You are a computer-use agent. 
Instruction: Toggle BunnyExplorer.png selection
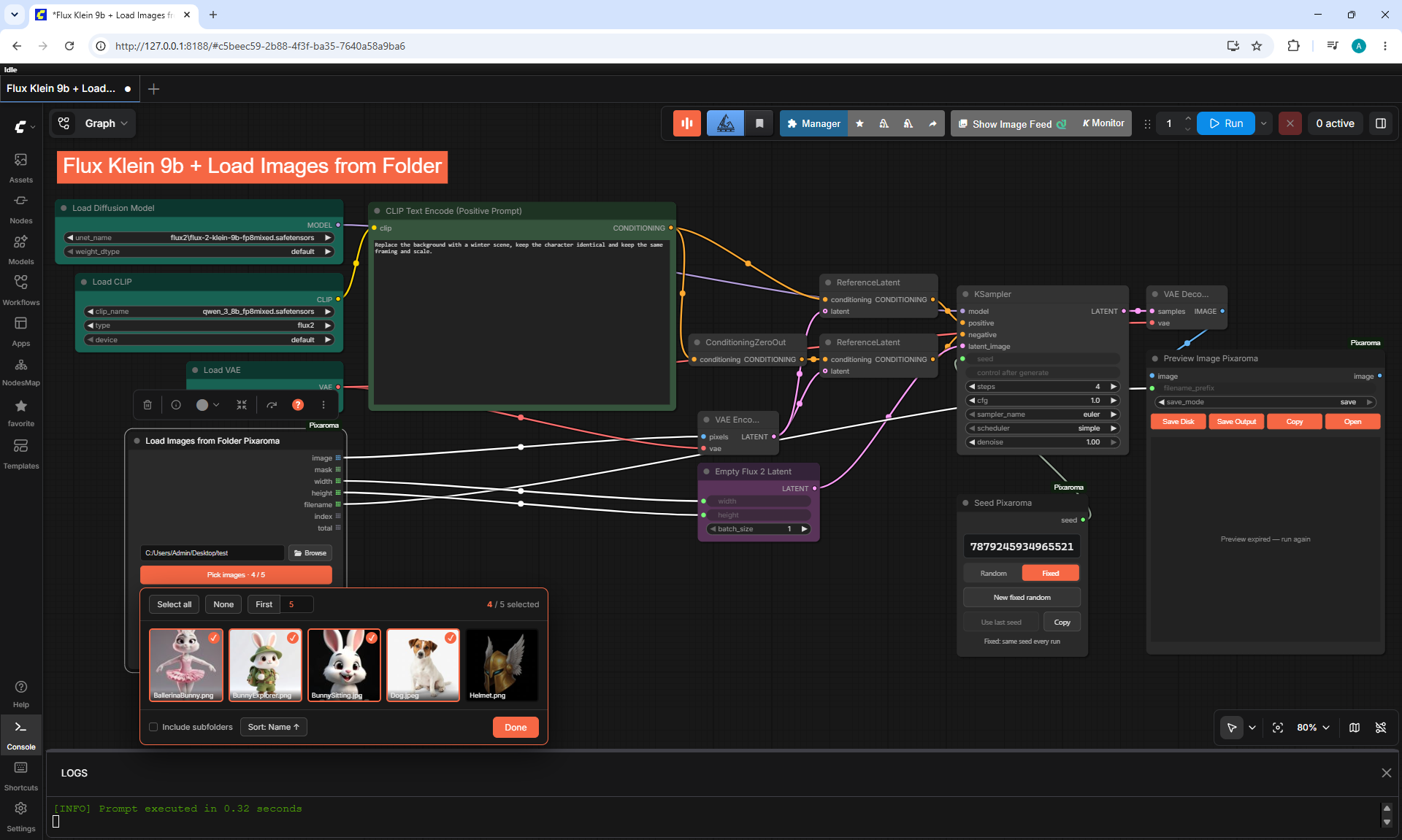265,665
